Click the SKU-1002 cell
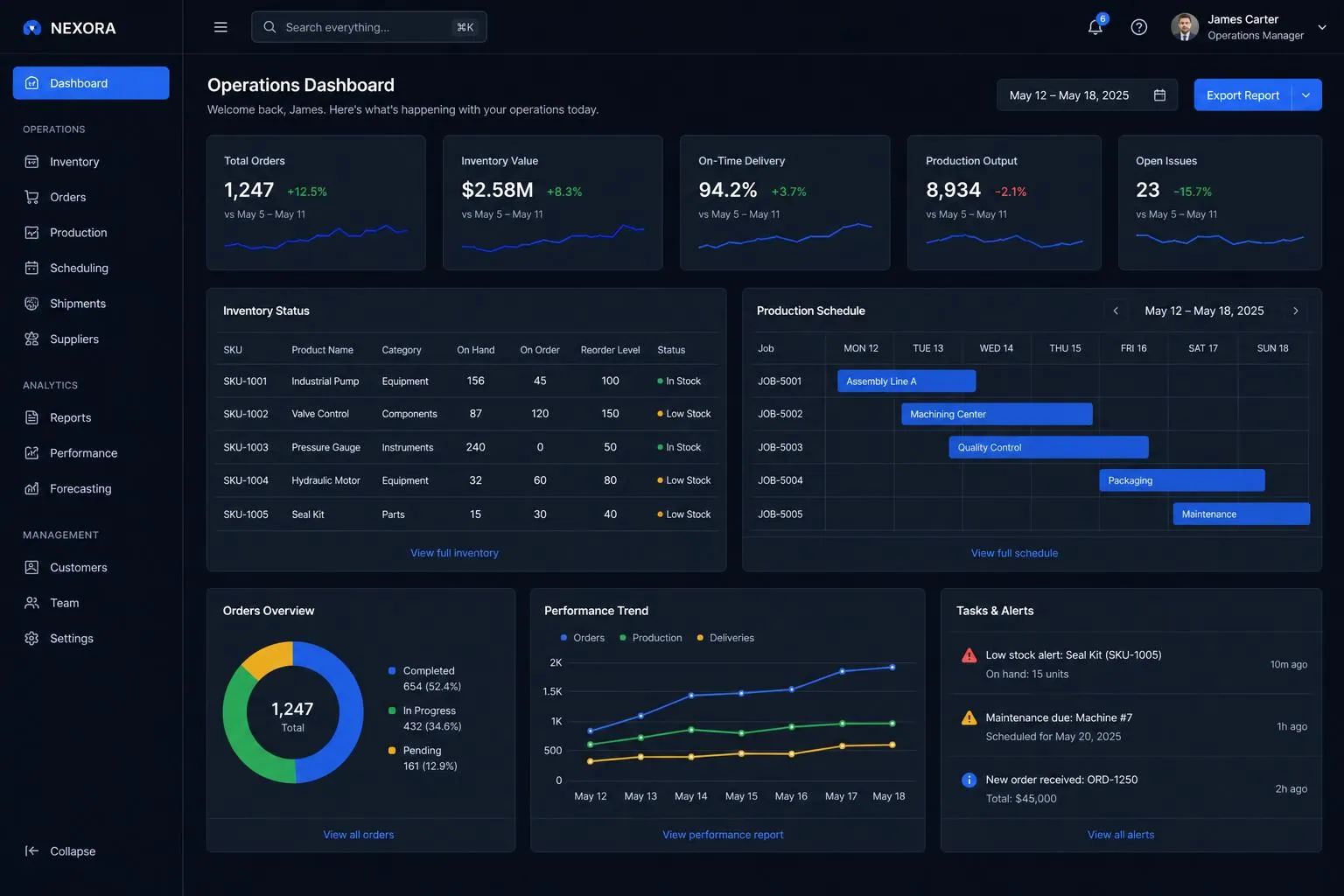Screen dimensions: 1344x896 (x=246, y=414)
